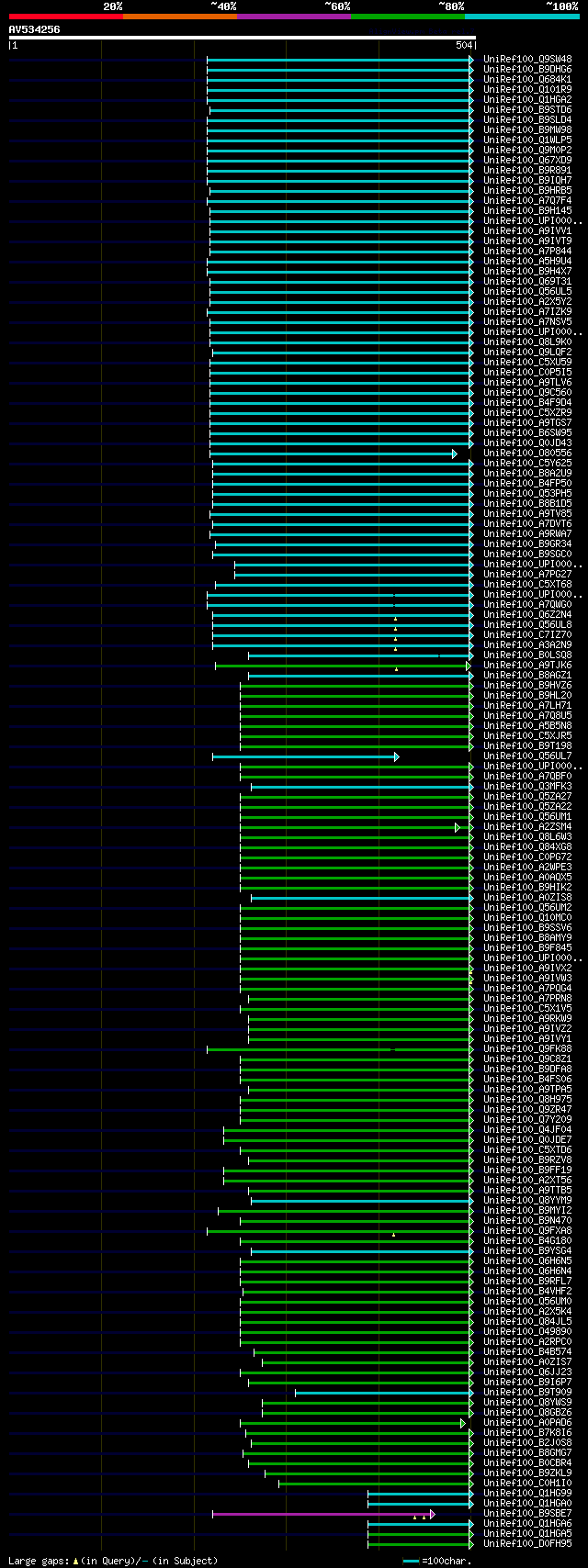The width and height of the screenshot is (588, 1568).
Task: Select label UniRef100_Q53PH5
Action: click(527, 494)
